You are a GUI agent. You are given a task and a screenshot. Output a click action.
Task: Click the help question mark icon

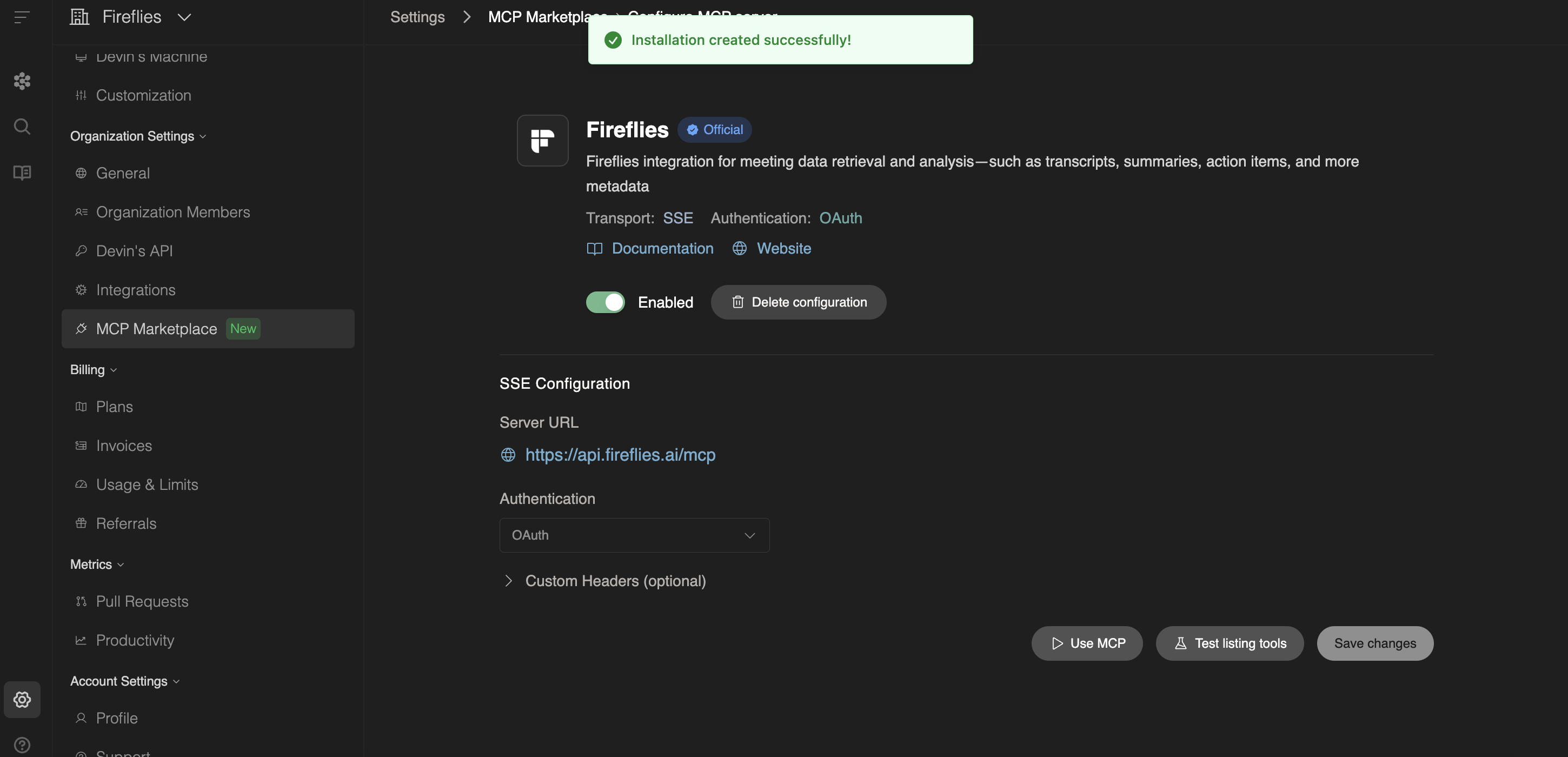coord(22,745)
